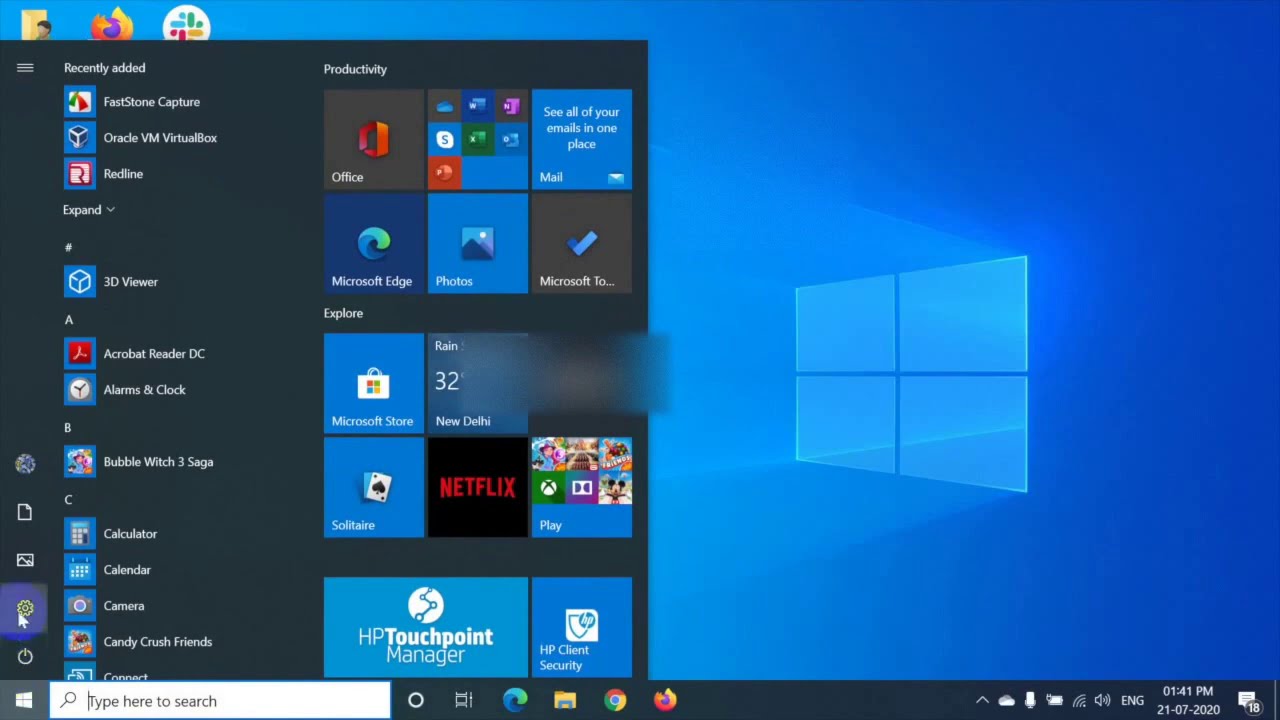Launch Edge from the taskbar

(x=515, y=701)
